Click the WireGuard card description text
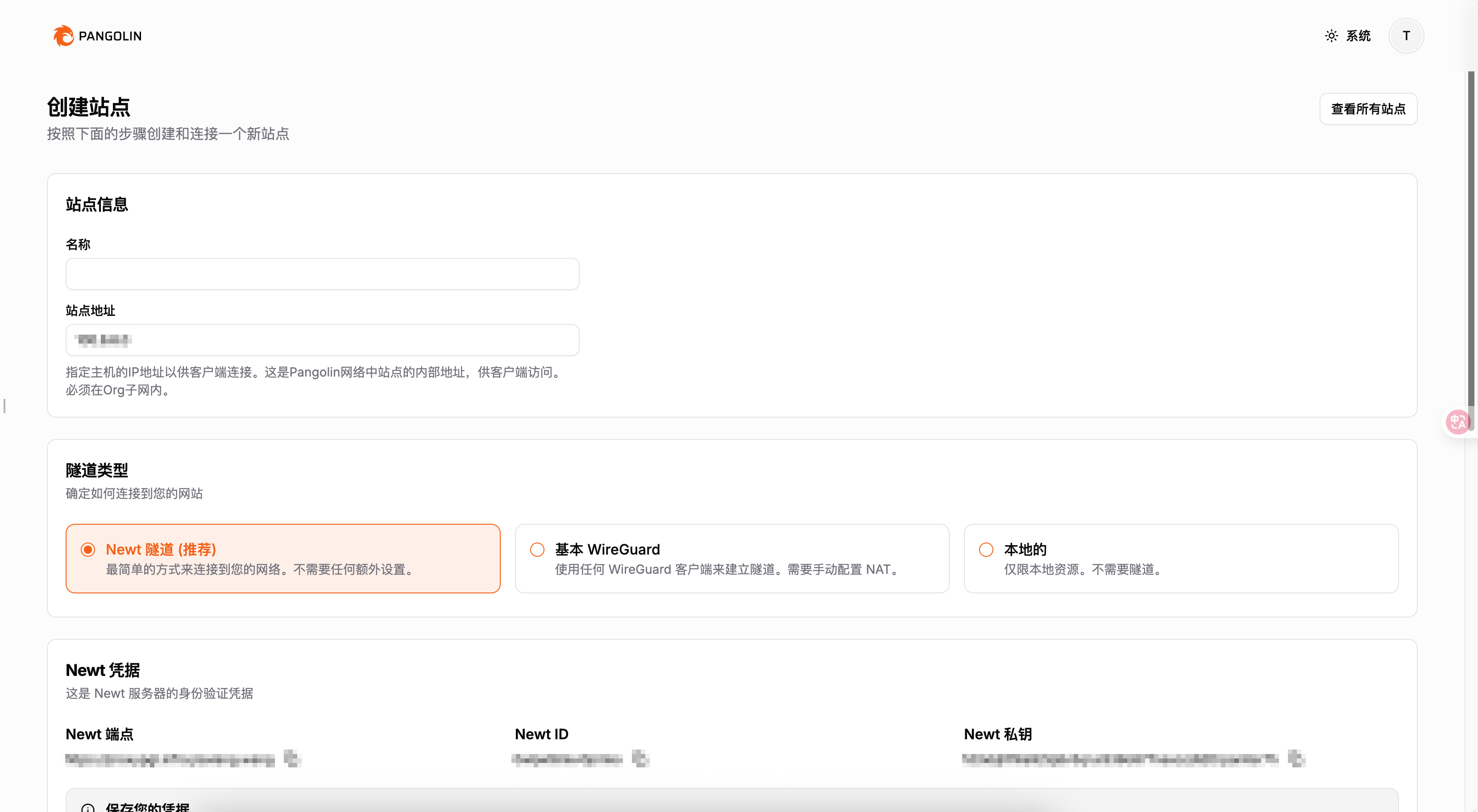Screen dimensions: 1478x812 coord(727,569)
